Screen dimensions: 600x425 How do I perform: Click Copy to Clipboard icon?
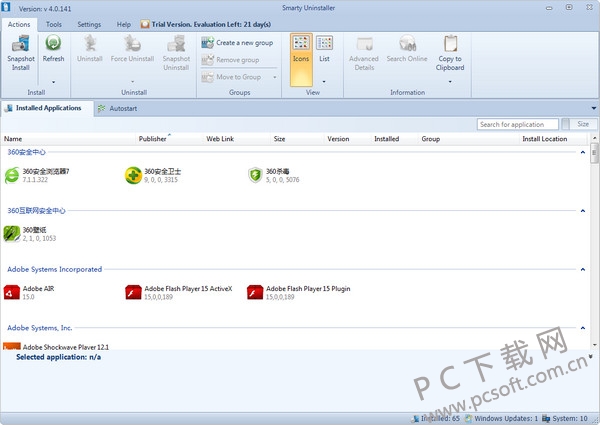coord(450,43)
